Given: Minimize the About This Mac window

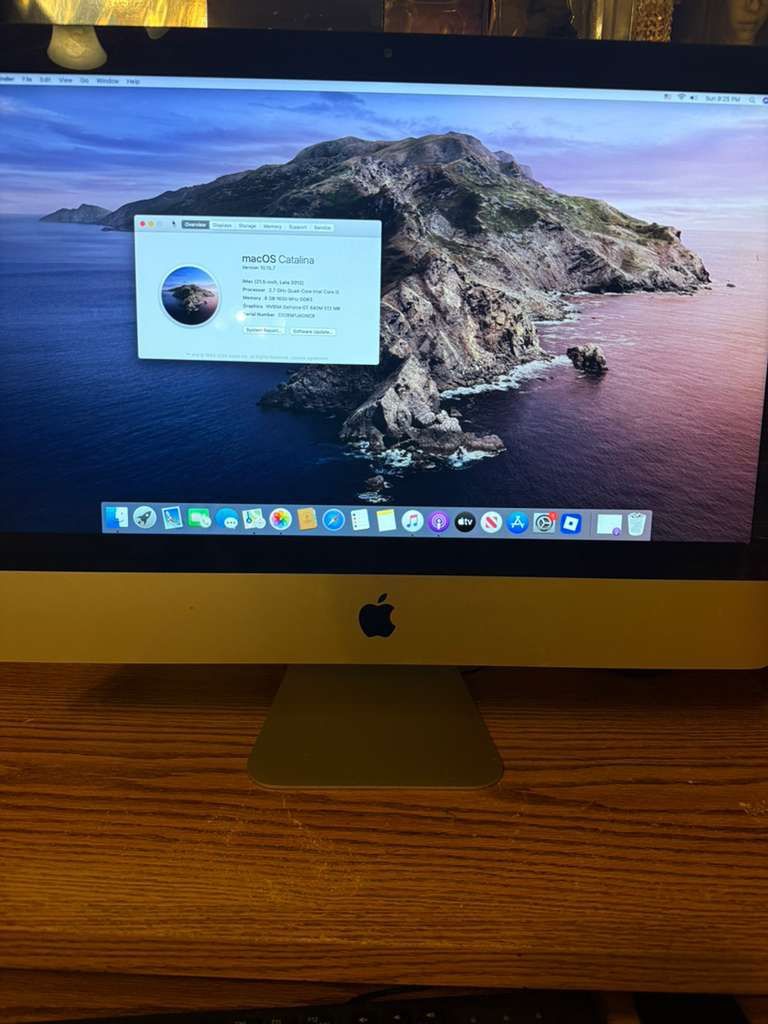Looking at the screenshot, I should [x=152, y=224].
